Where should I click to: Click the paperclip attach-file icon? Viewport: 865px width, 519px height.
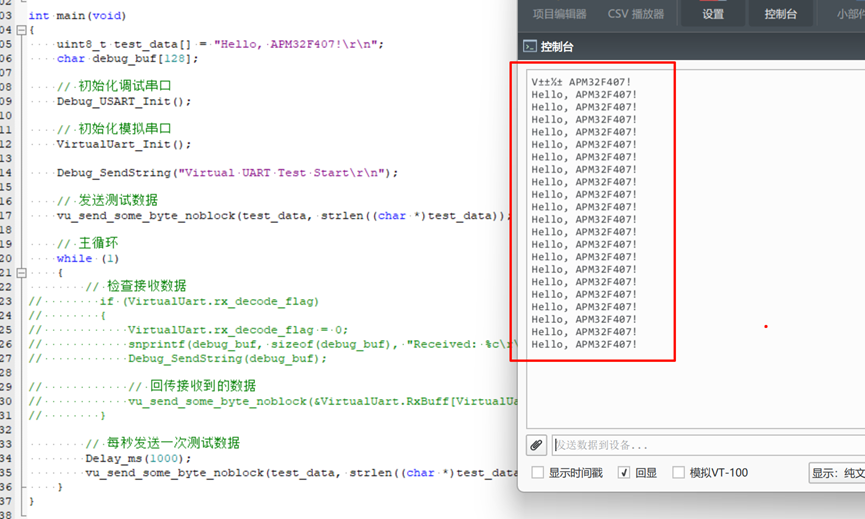click(536, 445)
